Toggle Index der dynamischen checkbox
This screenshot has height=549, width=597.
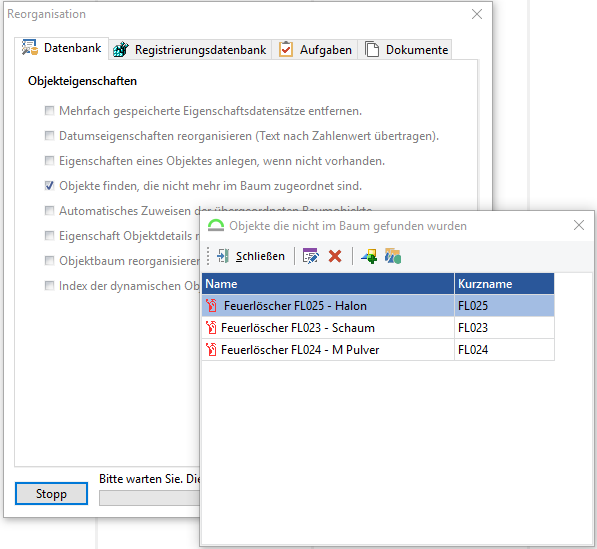(x=49, y=286)
